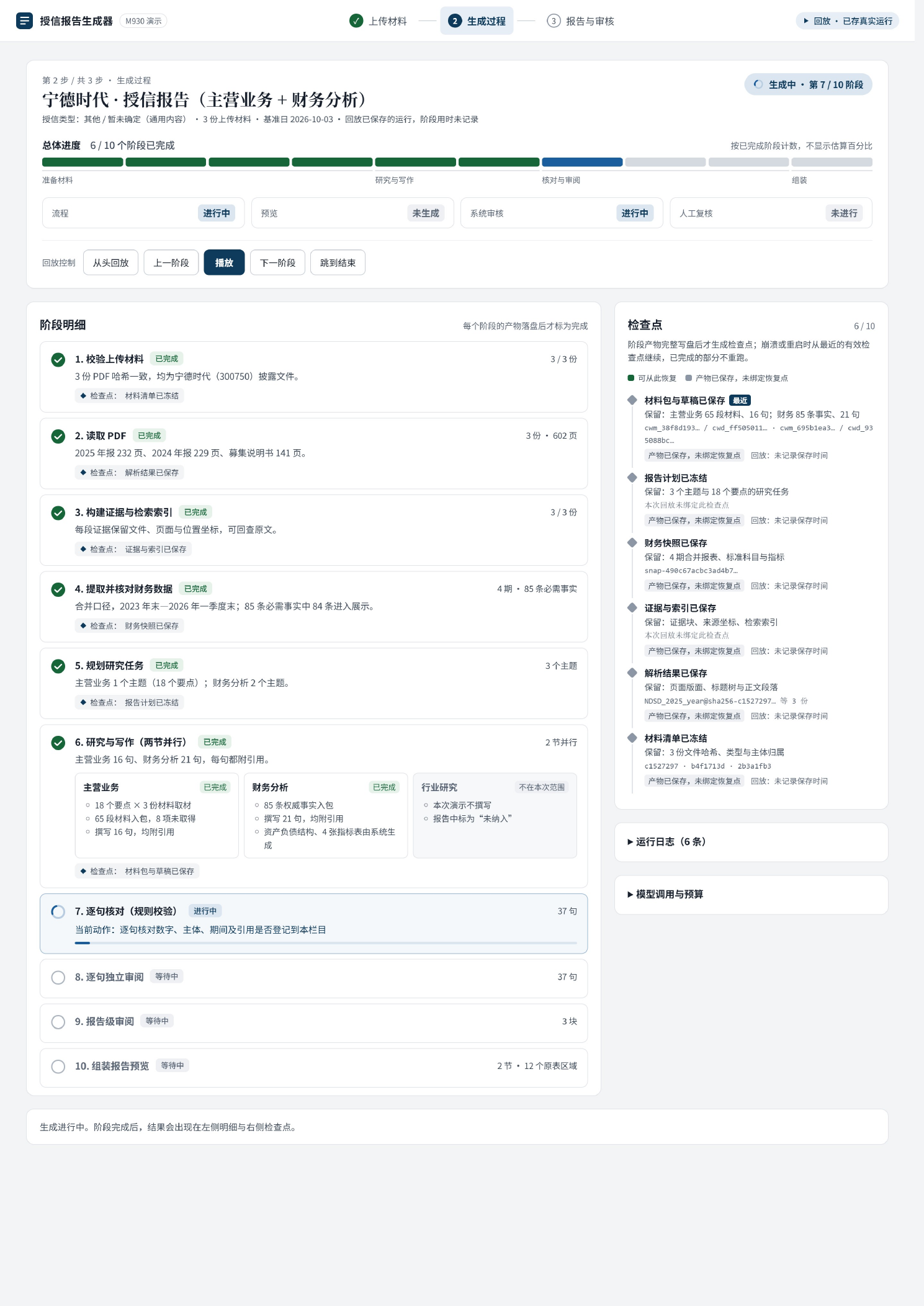The width and height of the screenshot is (924, 1306).
Task: Start replay with the 播放 button
Action: coord(224,263)
